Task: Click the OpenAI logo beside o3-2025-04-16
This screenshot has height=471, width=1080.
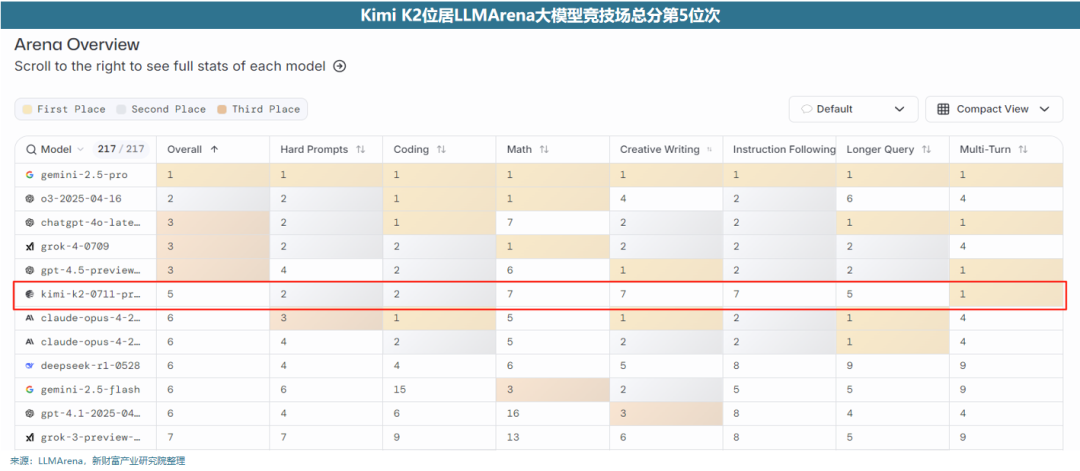Action: pos(30,198)
